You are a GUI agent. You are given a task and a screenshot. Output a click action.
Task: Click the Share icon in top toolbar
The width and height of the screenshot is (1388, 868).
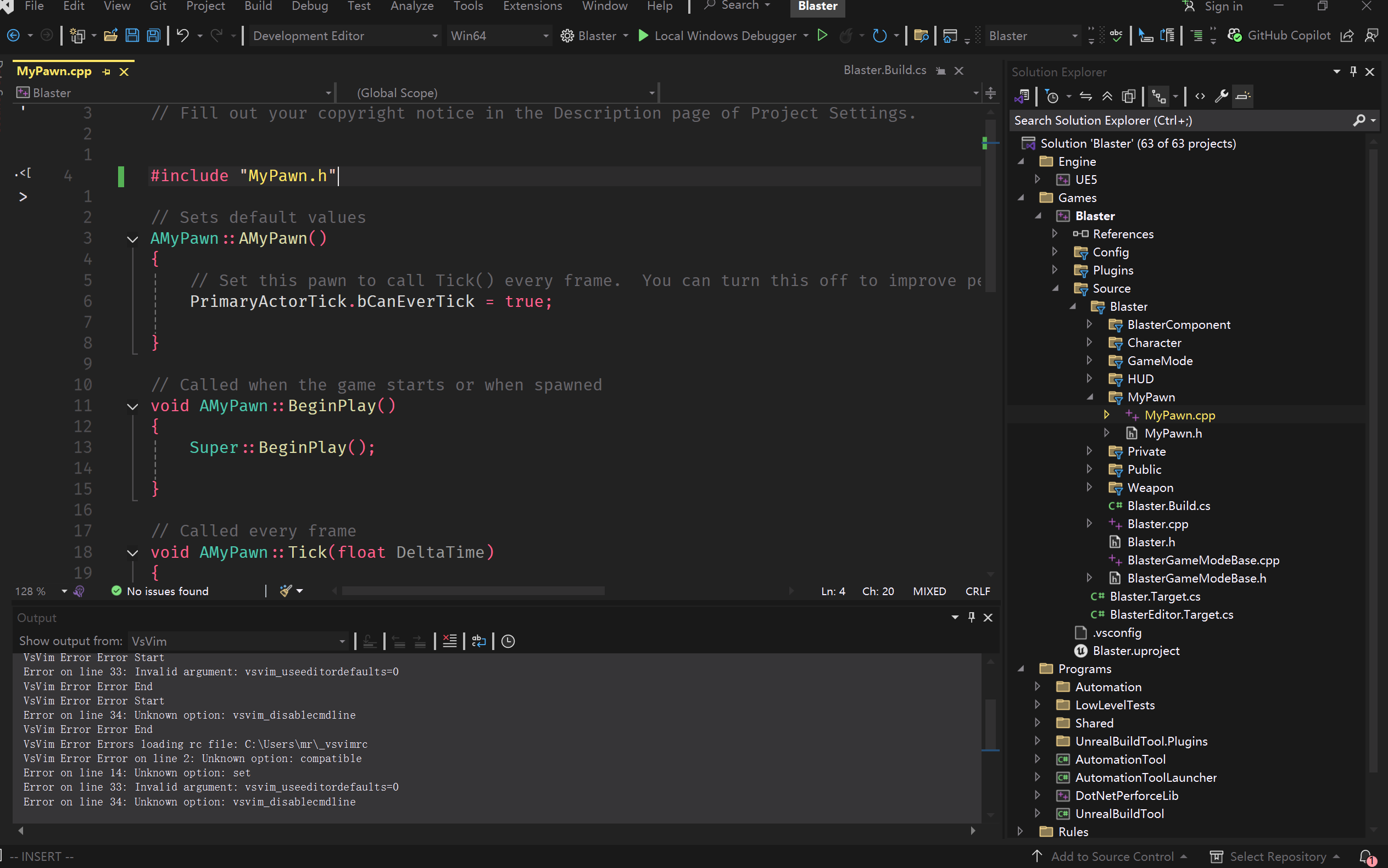[x=1347, y=36]
